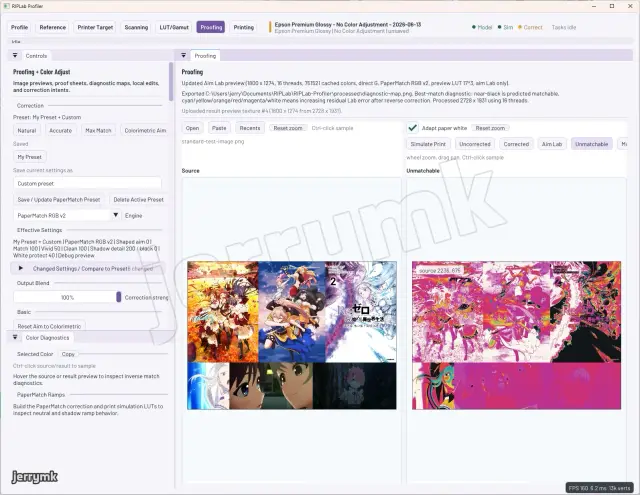The image size is (640, 495).
Task: Apply the Colorimetric Aim preset
Action: click(x=145, y=131)
